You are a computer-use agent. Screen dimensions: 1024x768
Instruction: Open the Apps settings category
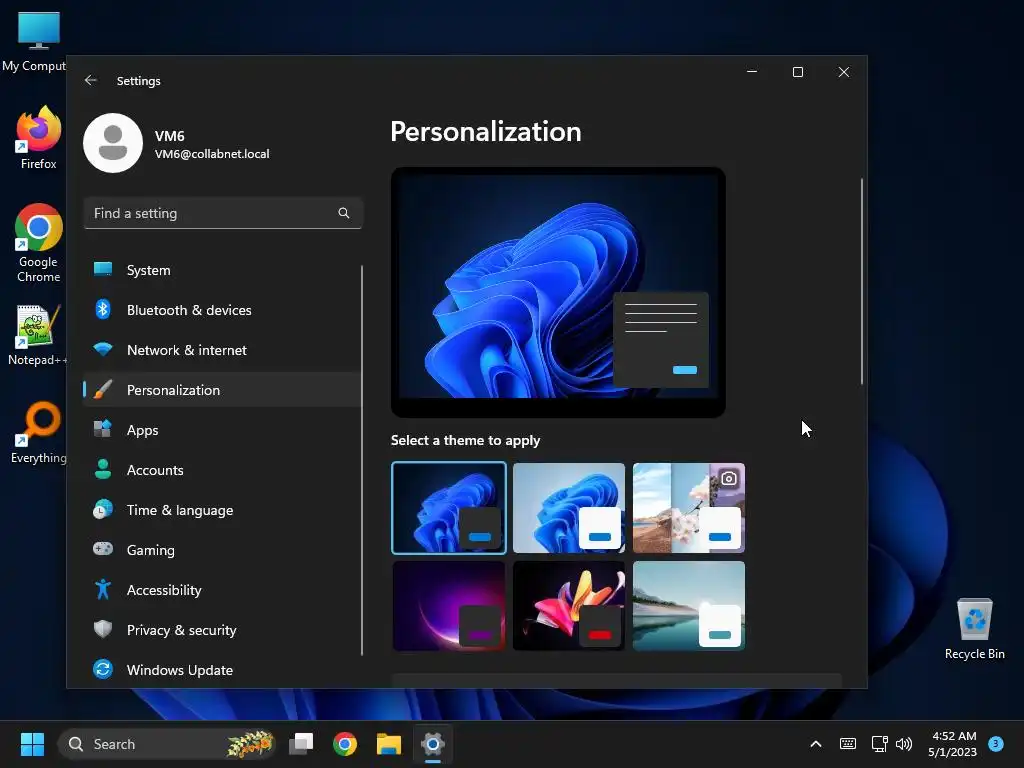coord(222,430)
